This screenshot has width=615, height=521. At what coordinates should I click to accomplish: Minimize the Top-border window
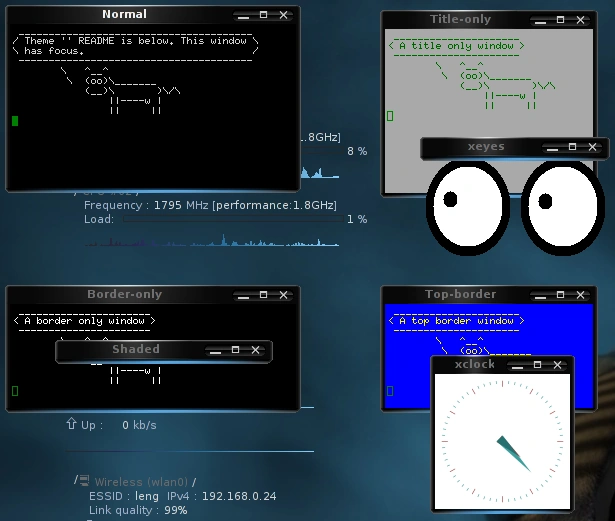tap(540, 295)
